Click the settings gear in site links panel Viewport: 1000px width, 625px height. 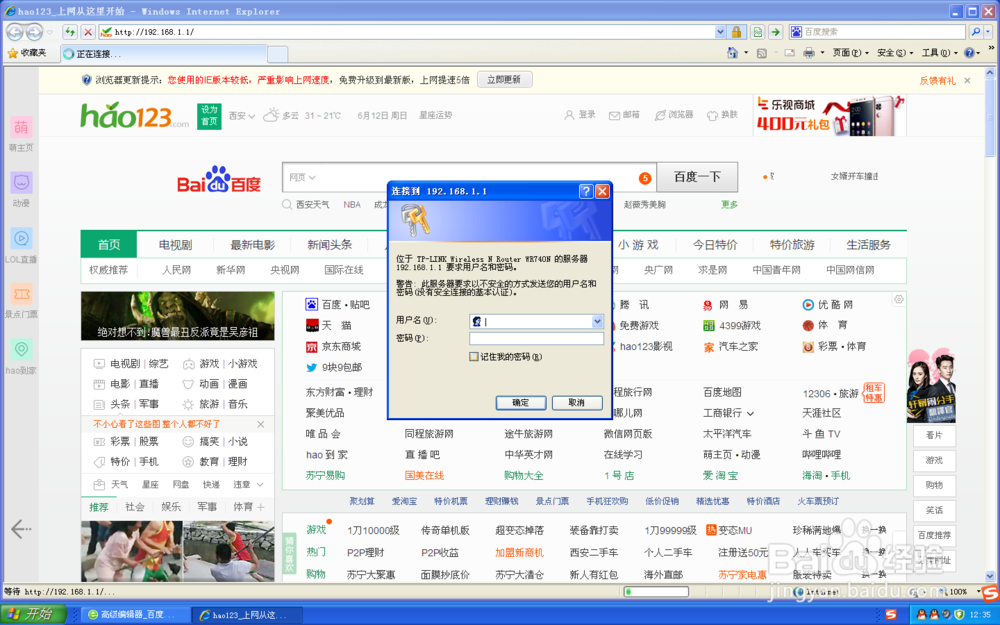click(899, 299)
